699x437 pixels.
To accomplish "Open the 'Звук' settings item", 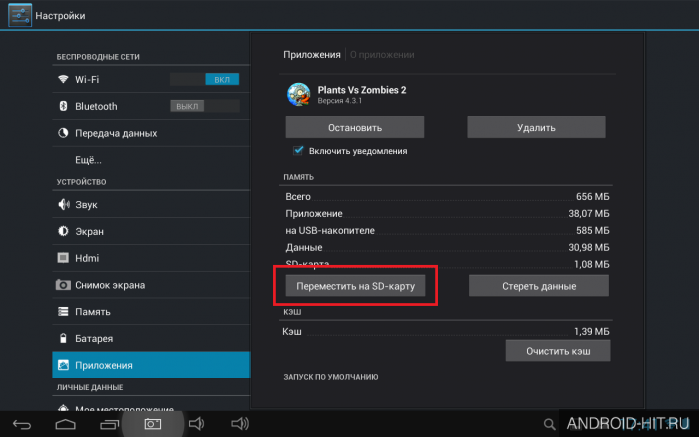I will pyautogui.click(x=151, y=205).
